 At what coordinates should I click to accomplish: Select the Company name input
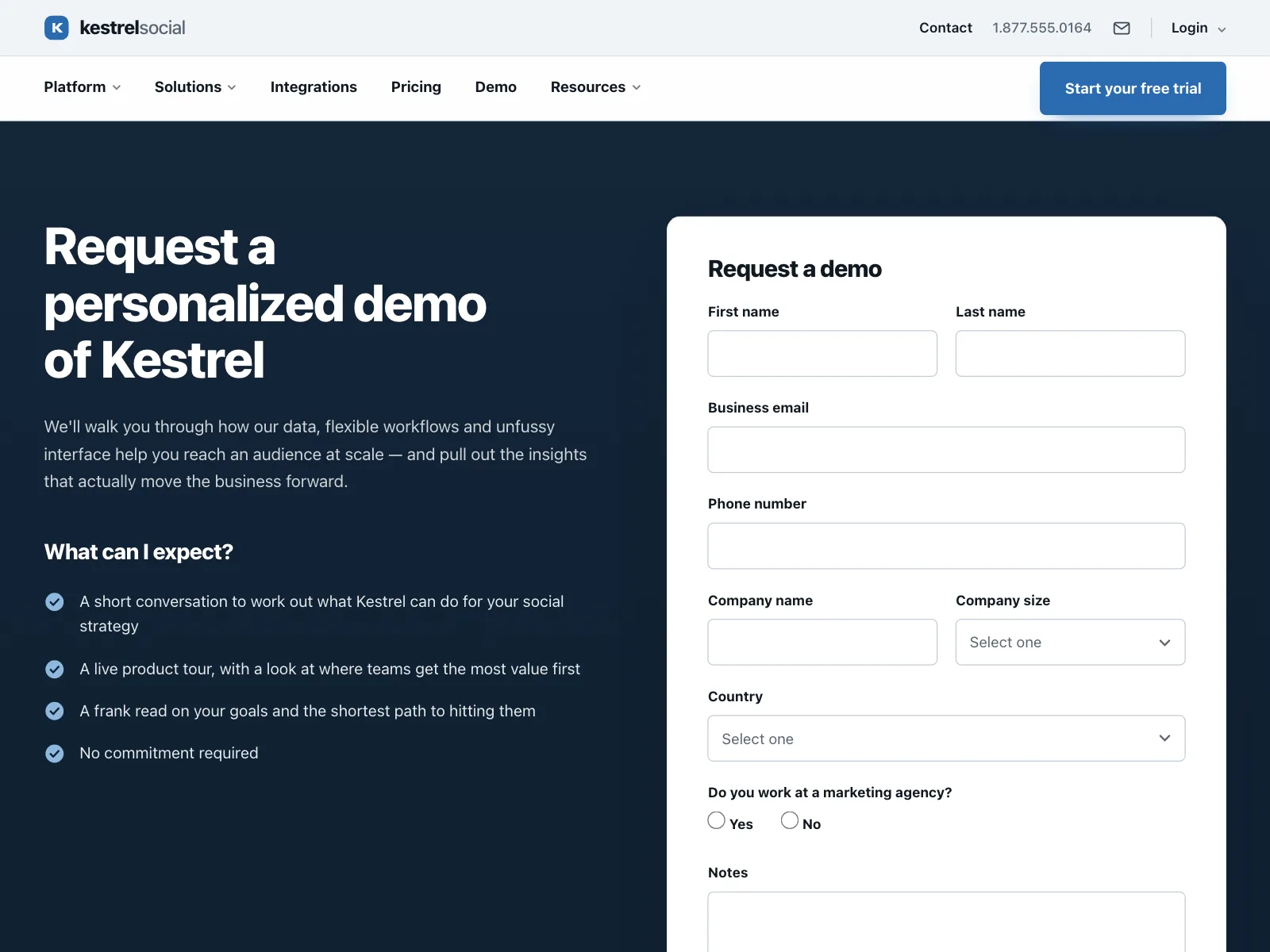[x=822, y=643]
